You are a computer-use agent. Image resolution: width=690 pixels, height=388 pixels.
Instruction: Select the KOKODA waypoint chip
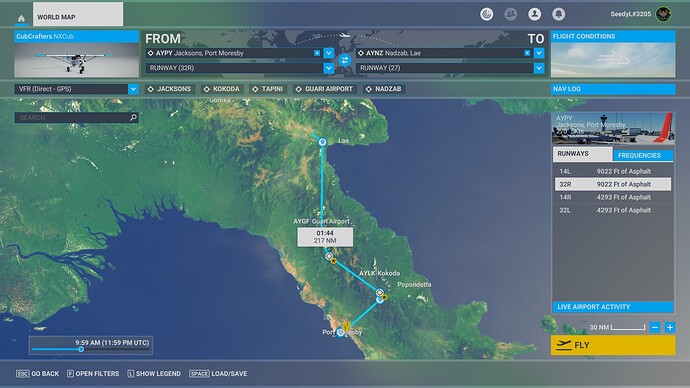pos(222,89)
